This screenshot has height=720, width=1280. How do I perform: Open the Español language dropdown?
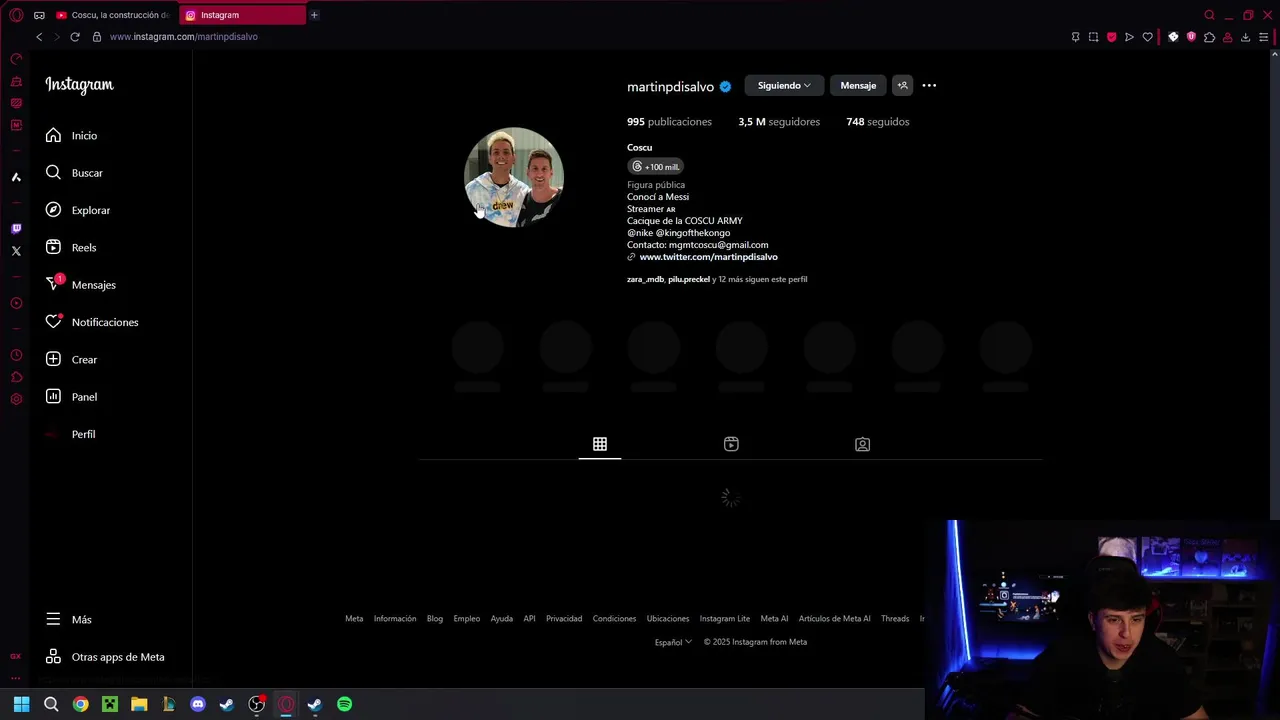[673, 642]
